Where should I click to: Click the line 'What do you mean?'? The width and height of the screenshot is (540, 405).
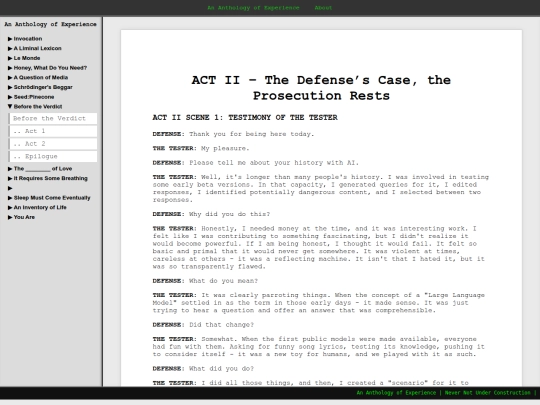click(223, 281)
